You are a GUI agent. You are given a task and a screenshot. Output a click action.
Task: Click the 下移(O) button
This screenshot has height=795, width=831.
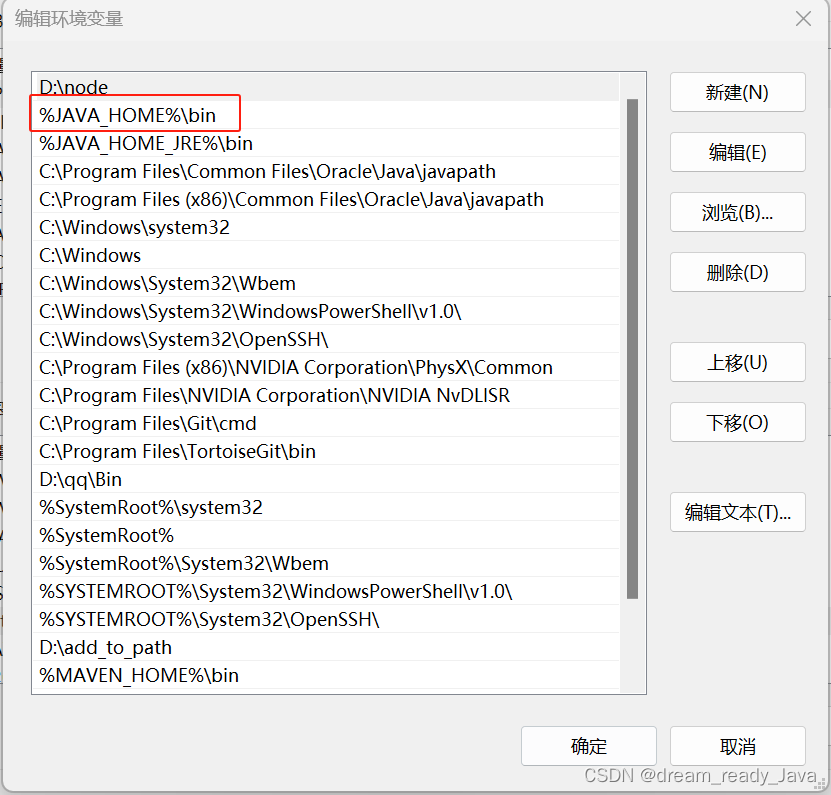coord(737,422)
